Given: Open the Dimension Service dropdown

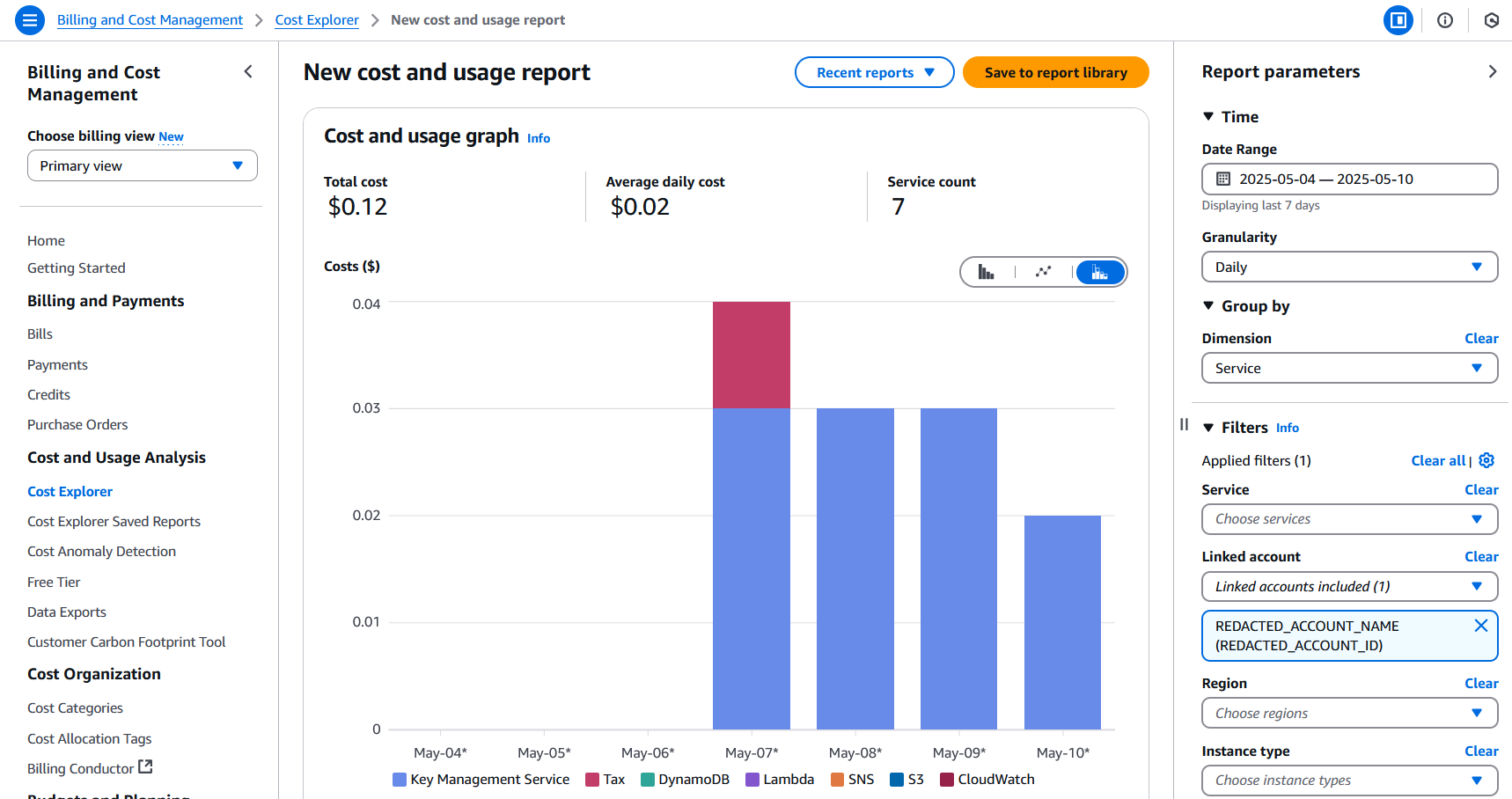Looking at the screenshot, I should [1350, 368].
